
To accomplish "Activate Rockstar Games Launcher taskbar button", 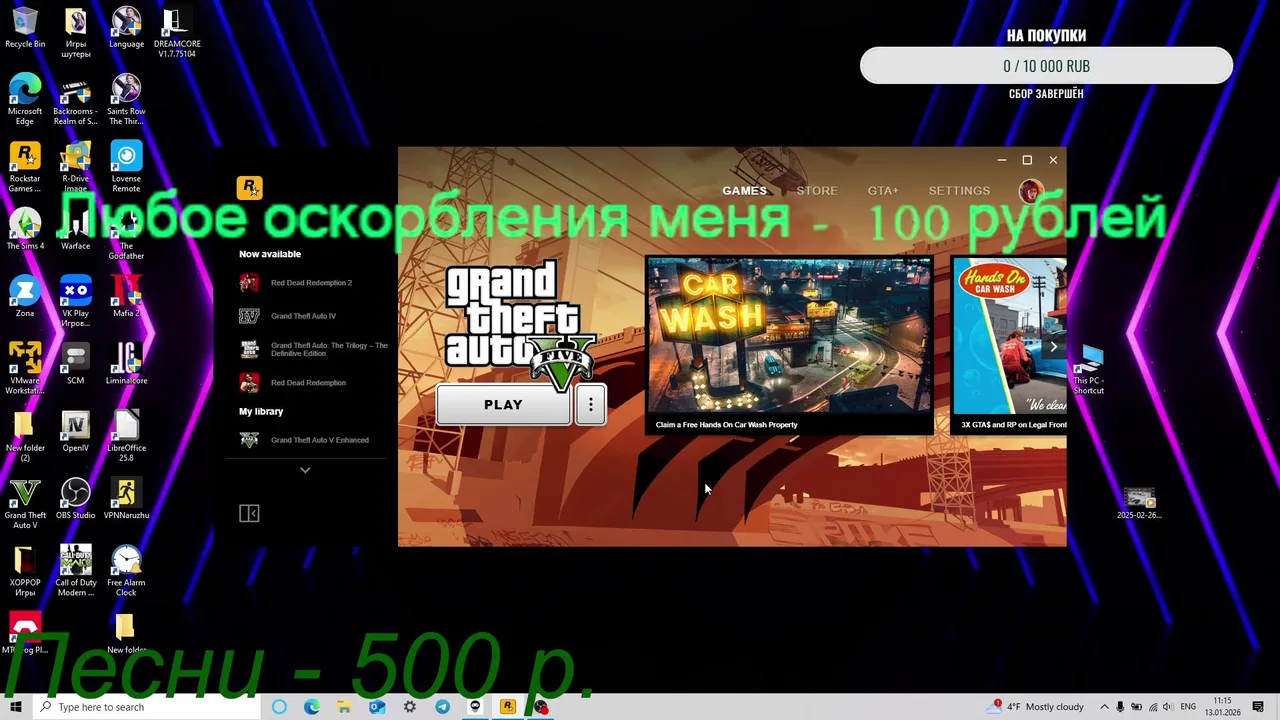I will pyautogui.click(x=507, y=707).
